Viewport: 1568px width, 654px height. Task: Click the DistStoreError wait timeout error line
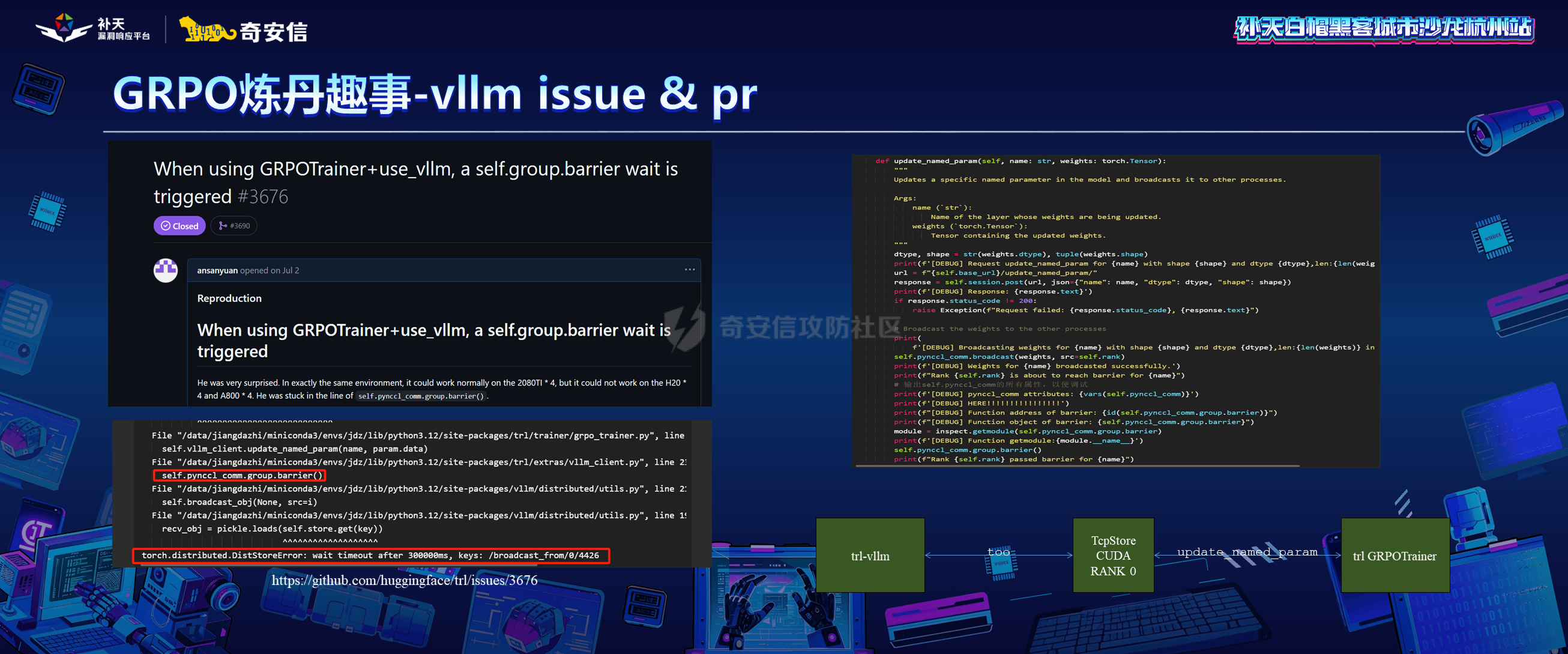click(x=371, y=556)
